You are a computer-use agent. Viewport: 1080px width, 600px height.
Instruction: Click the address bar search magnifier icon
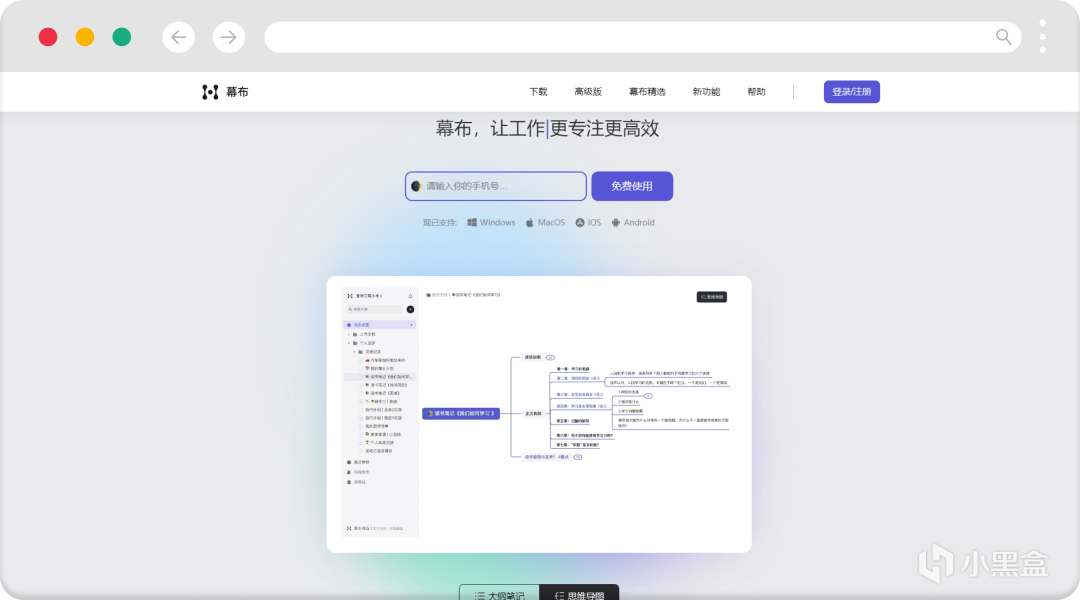[x=1004, y=37]
